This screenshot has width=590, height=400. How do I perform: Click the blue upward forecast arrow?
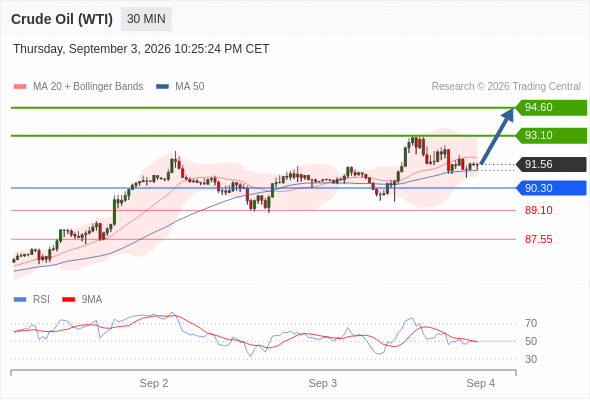pyautogui.click(x=497, y=136)
